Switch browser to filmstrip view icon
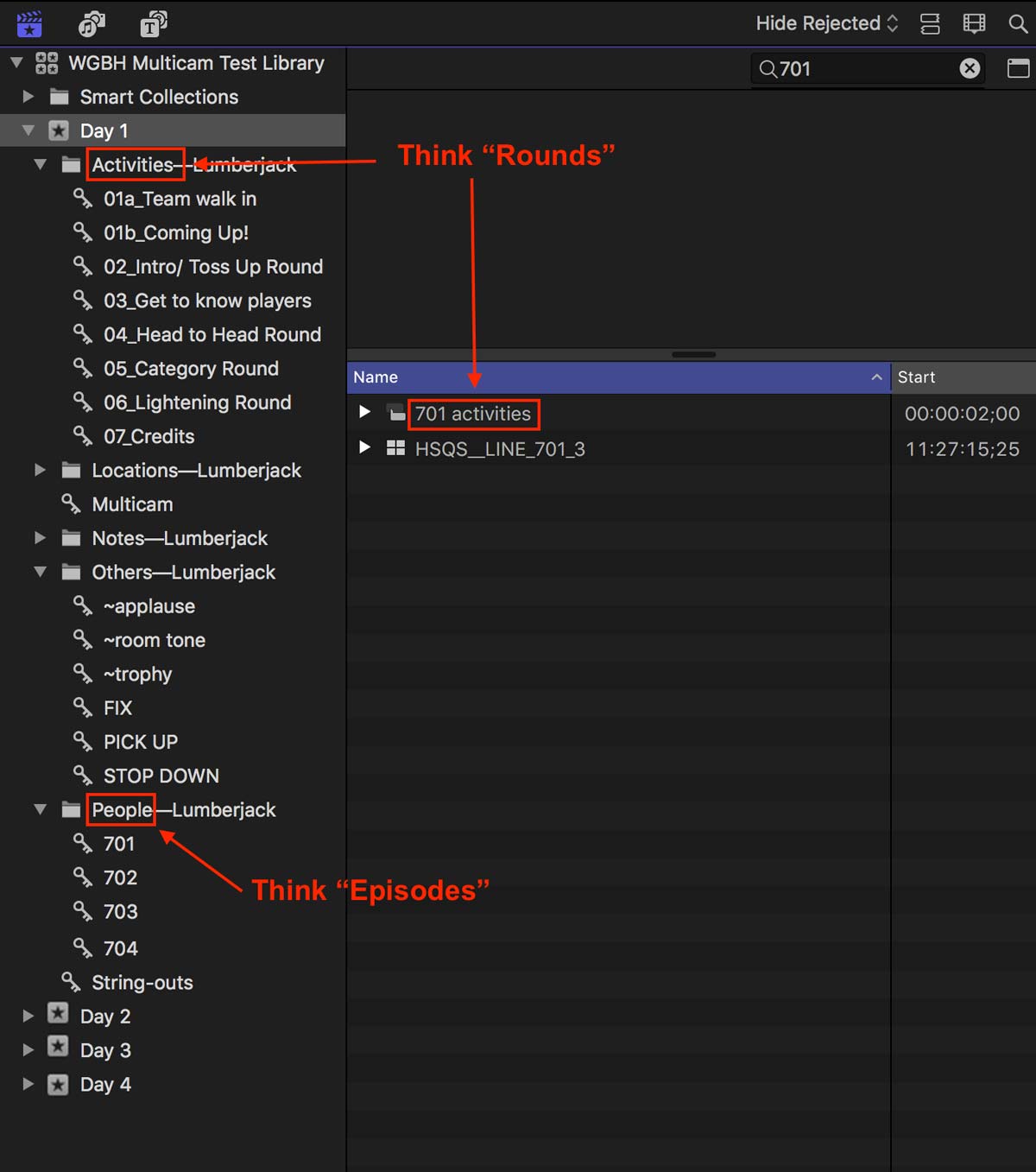 (x=974, y=23)
